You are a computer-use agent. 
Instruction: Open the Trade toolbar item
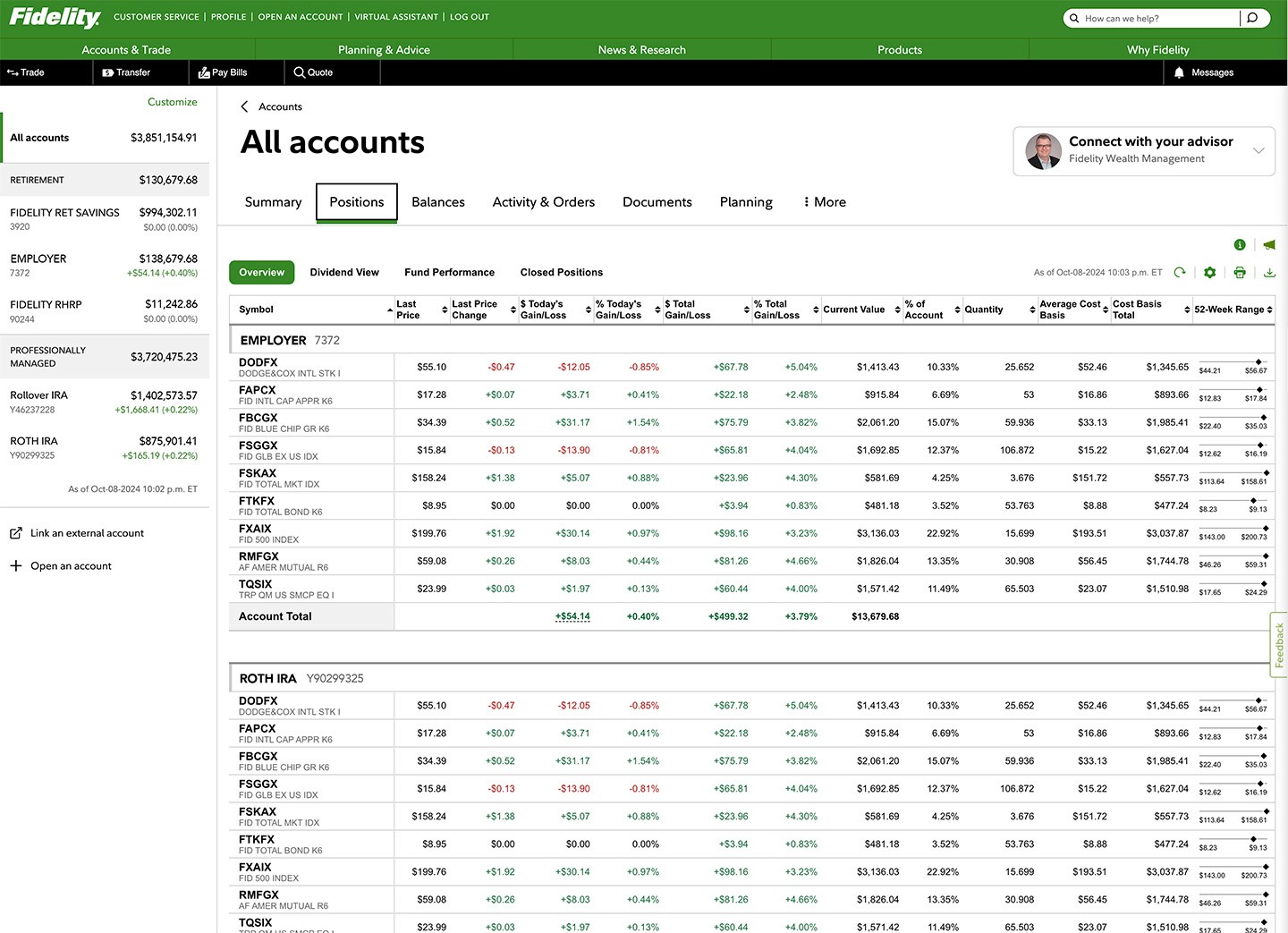(x=25, y=72)
